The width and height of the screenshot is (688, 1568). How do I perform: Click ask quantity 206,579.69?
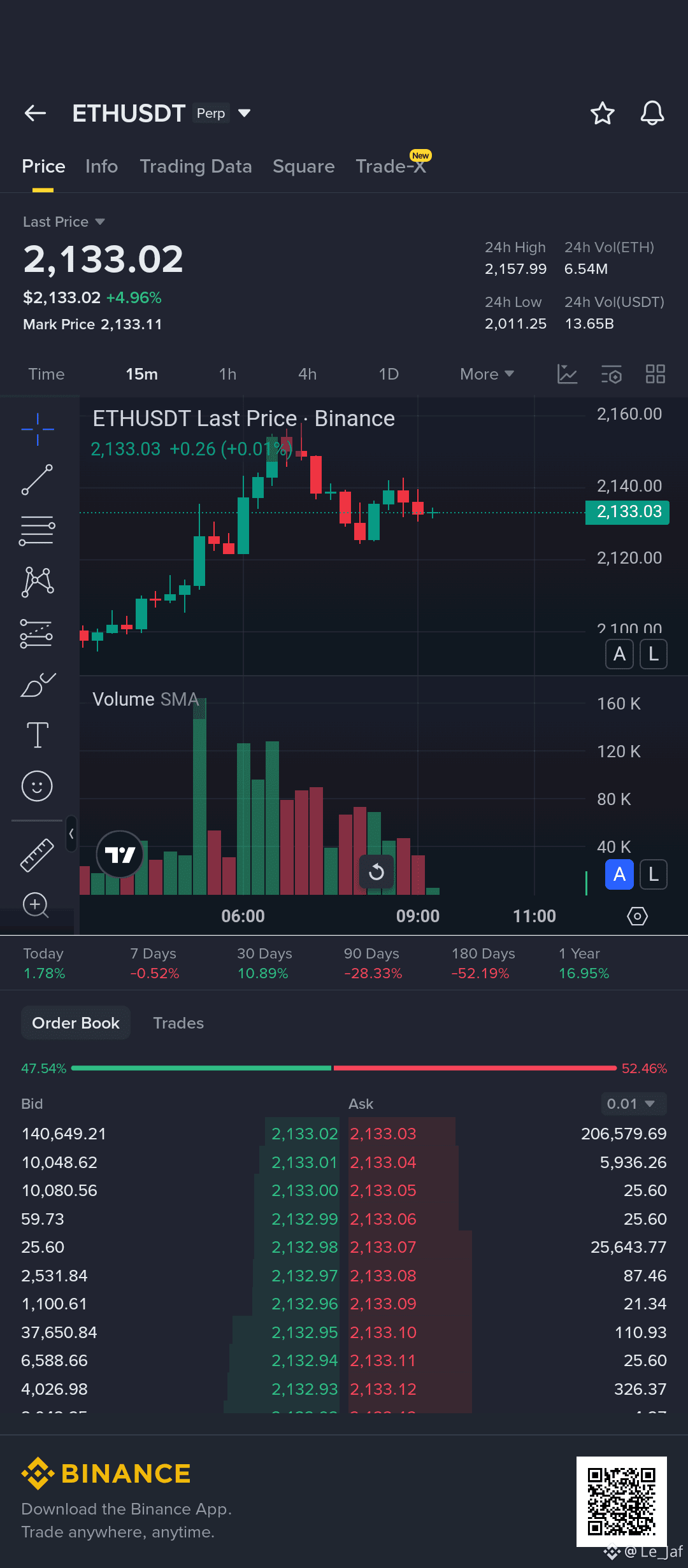624,1134
